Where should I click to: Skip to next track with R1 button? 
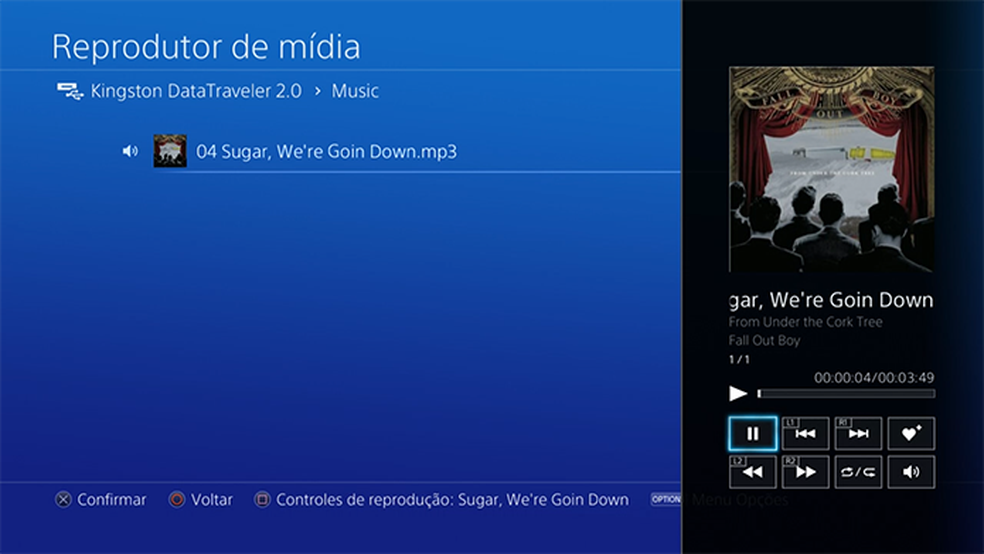[858, 434]
